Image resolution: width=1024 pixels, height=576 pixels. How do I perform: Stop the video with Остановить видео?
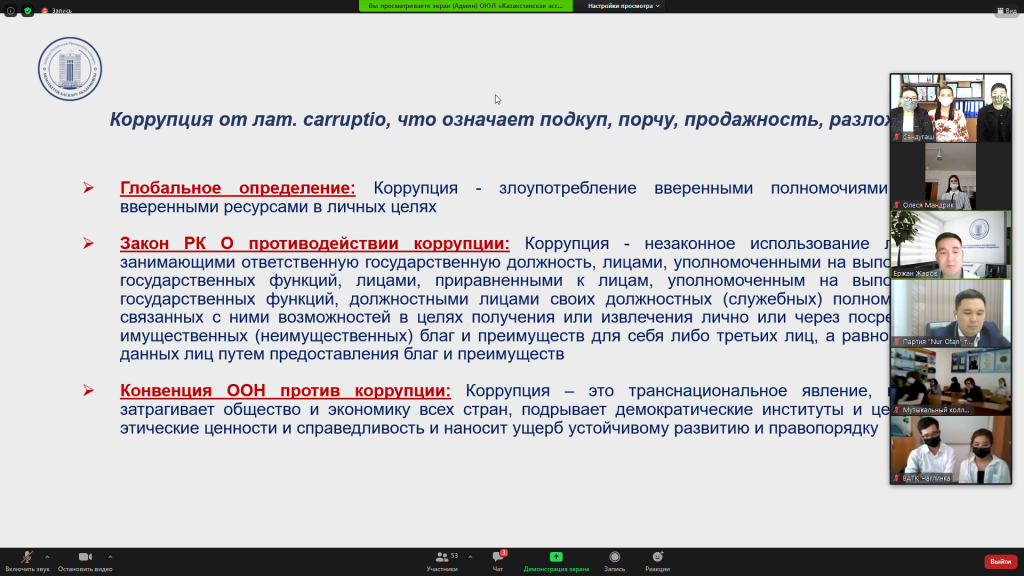(x=85, y=560)
